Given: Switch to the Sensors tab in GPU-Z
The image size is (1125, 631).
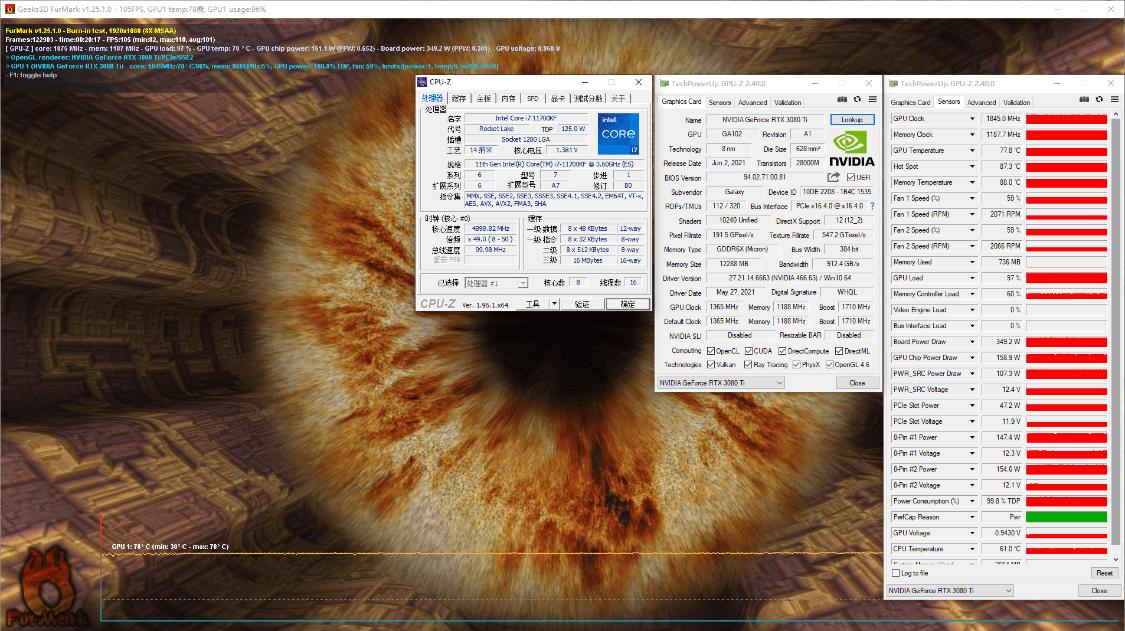Looking at the screenshot, I should tap(720, 102).
